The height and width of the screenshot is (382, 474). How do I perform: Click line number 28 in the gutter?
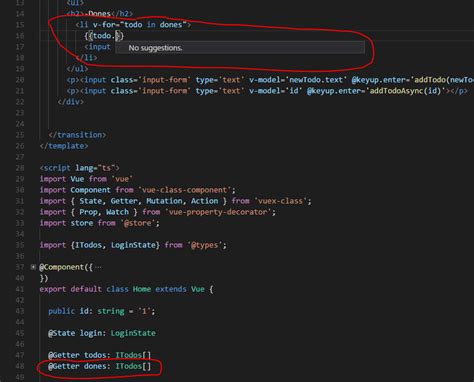[20, 168]
